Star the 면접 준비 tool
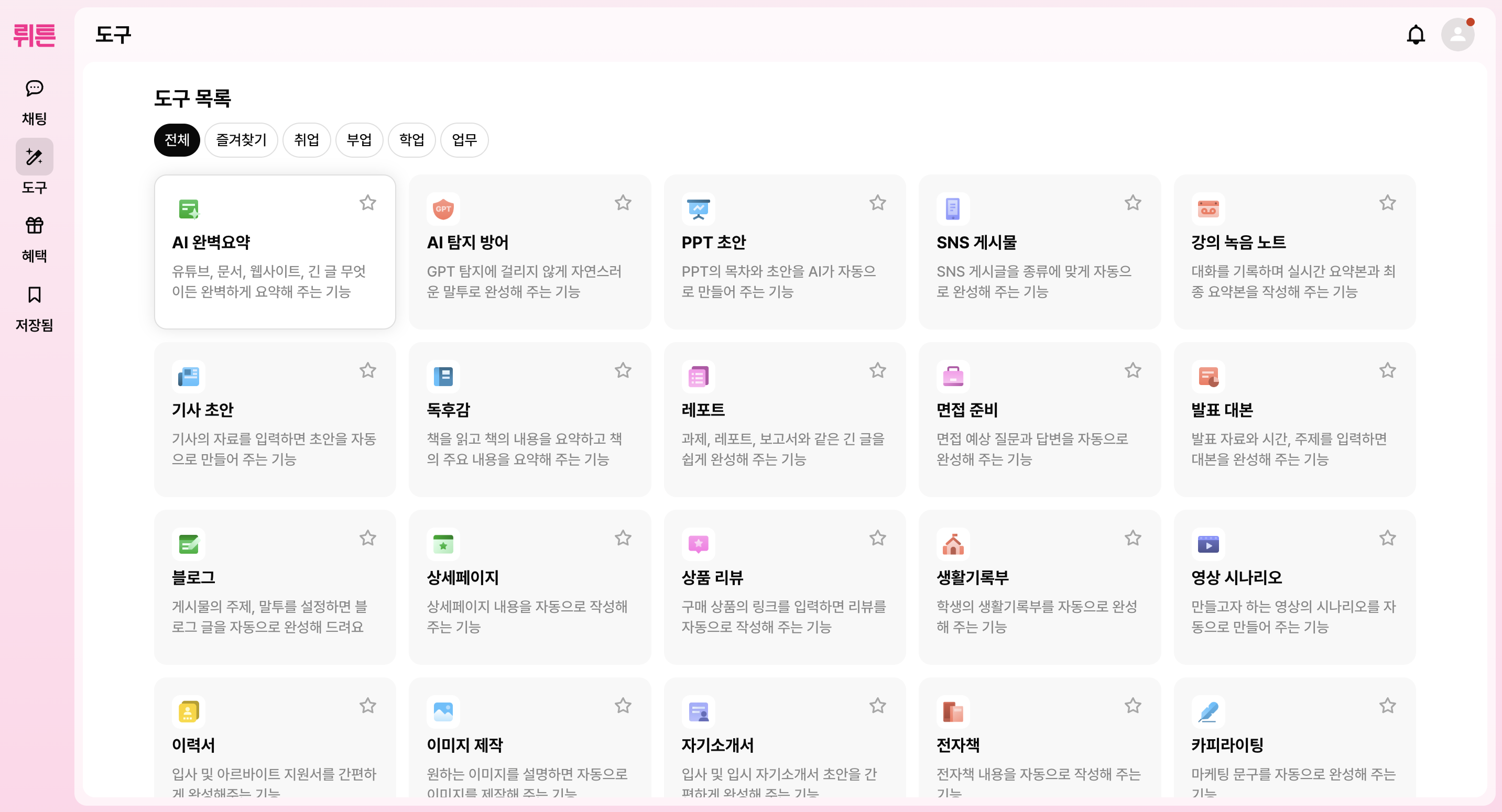Screen dimensions: 1502x812 [1133, 370]
